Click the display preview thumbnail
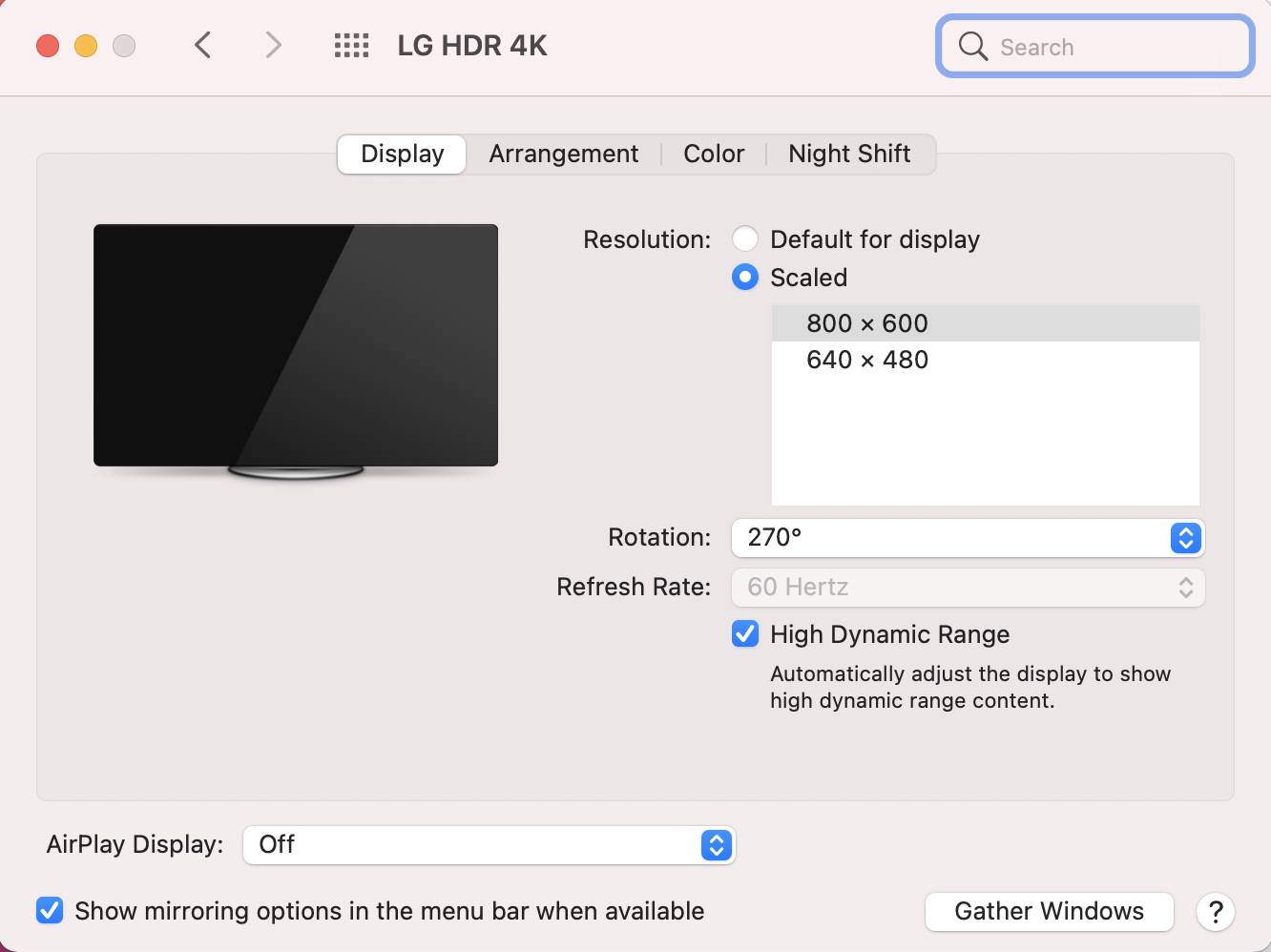 [x=296, y=351]
